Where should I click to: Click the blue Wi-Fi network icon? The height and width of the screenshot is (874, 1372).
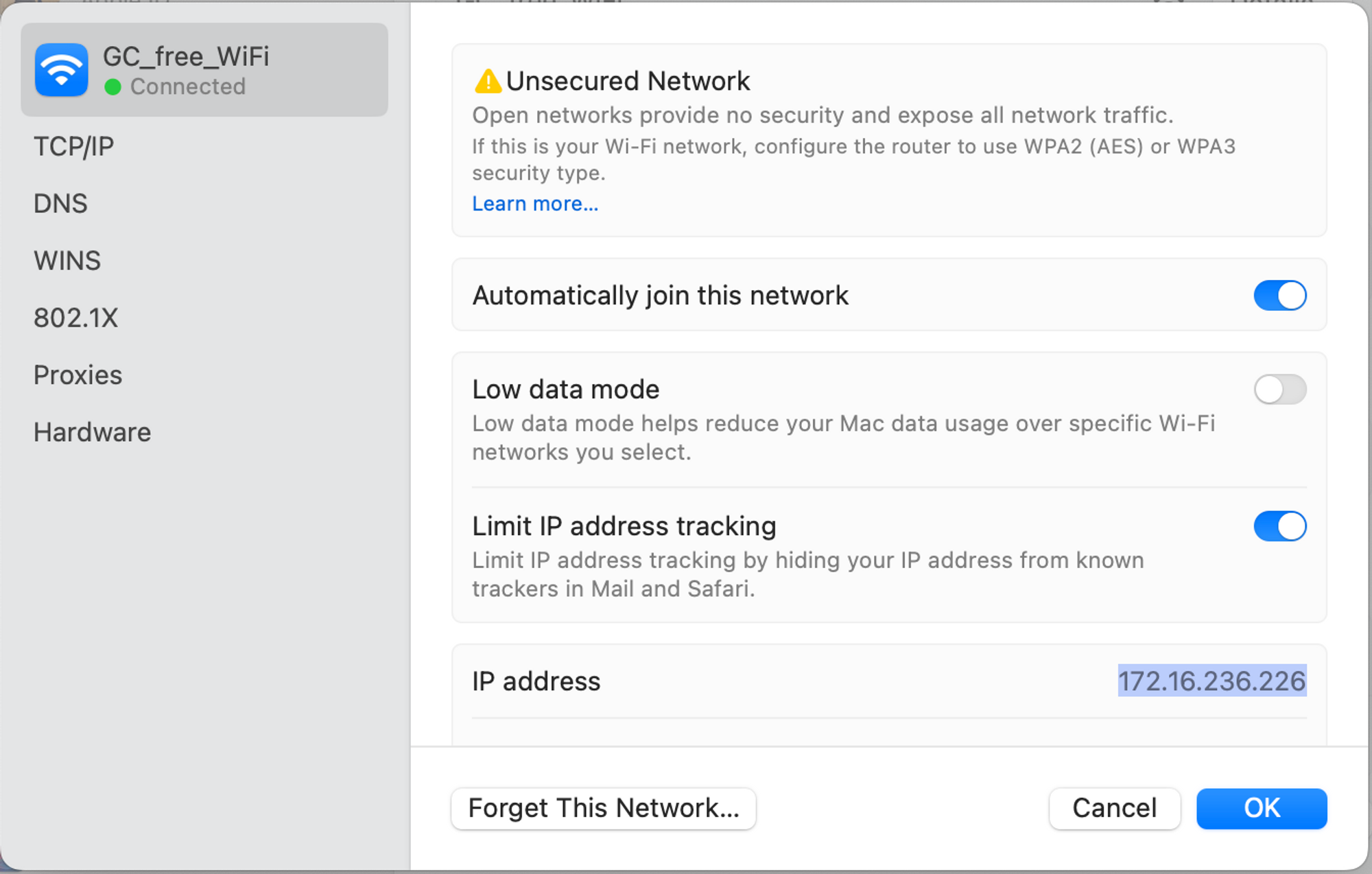tap(62, 70)
